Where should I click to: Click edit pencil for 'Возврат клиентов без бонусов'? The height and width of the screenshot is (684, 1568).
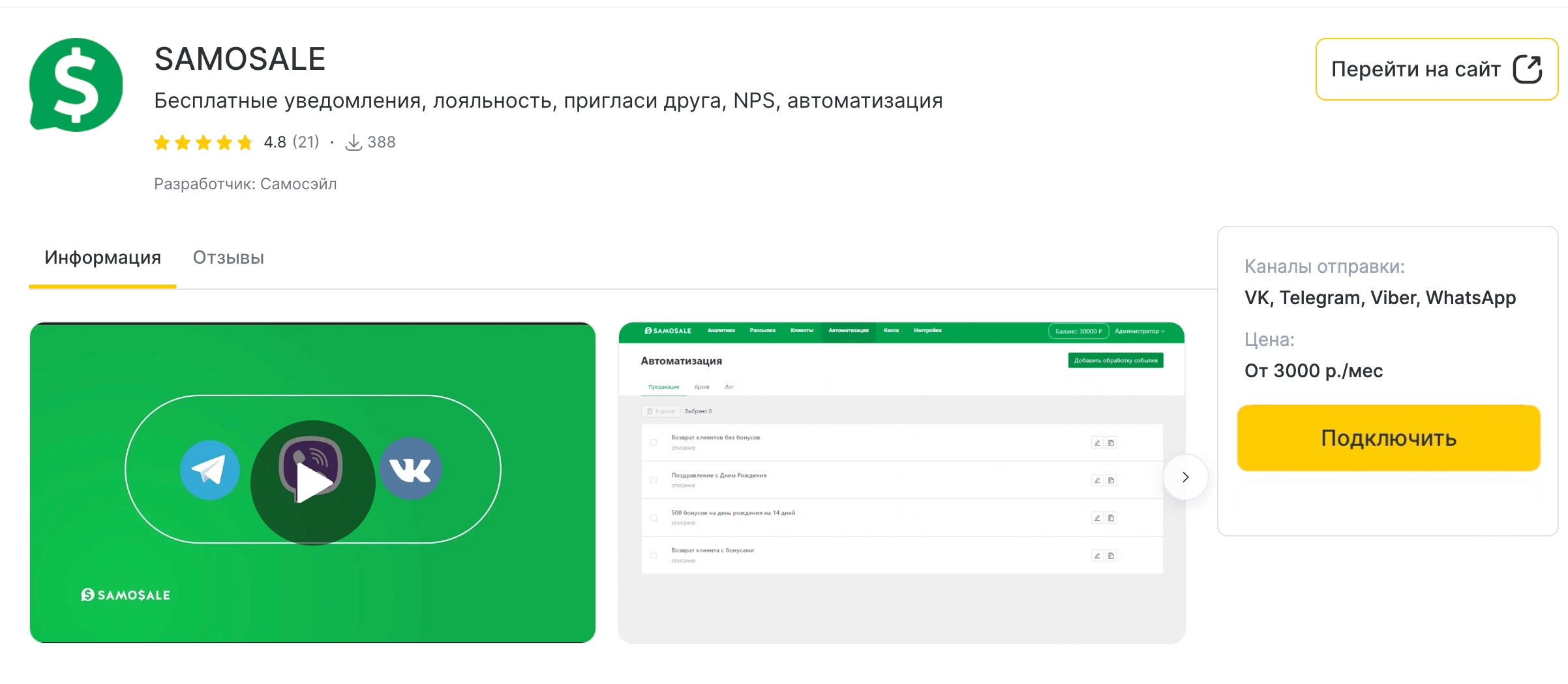(x=1097, y=443)
